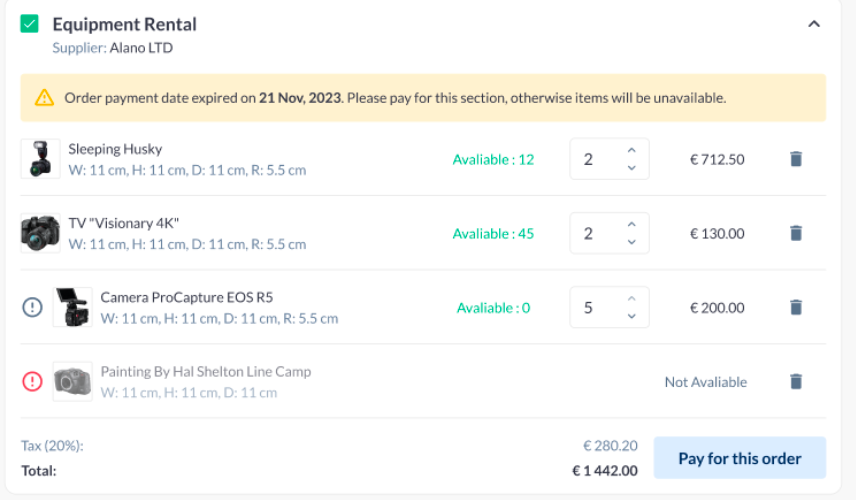This screenshot has height=500, width=856.
Task: Increase Sleeping Husky quantity by one
Action: [x=631, y=150]
